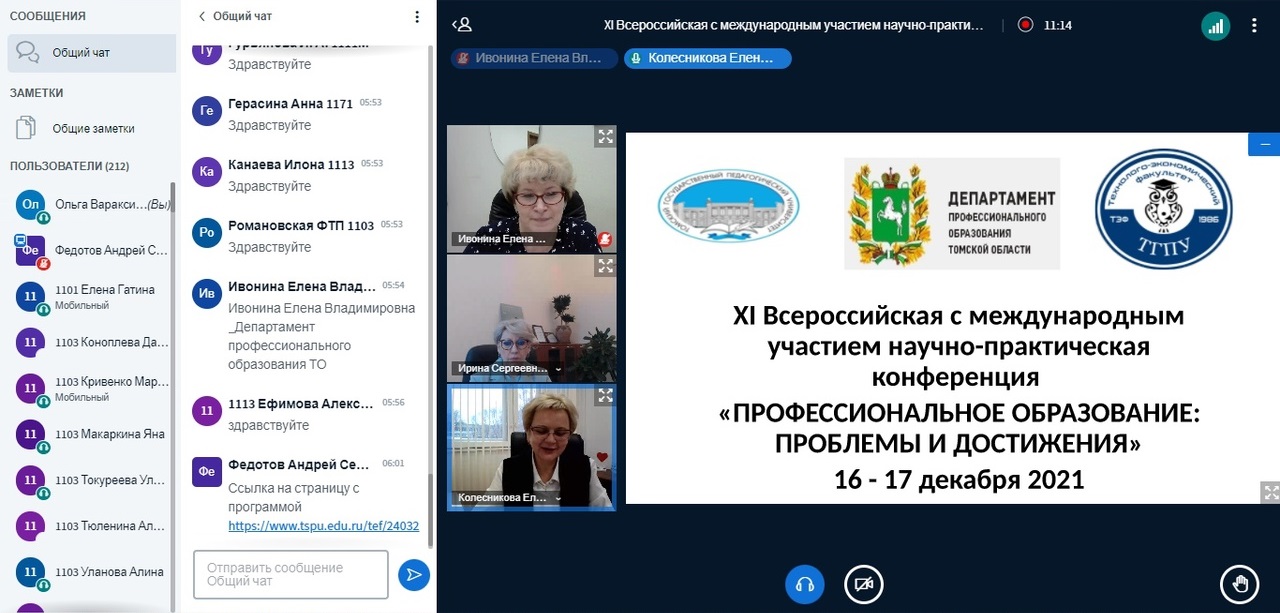Screen dimensions: 1280x613
Task: Open Колесникова webcam name dropdown
Action: [x=557, y=498]
